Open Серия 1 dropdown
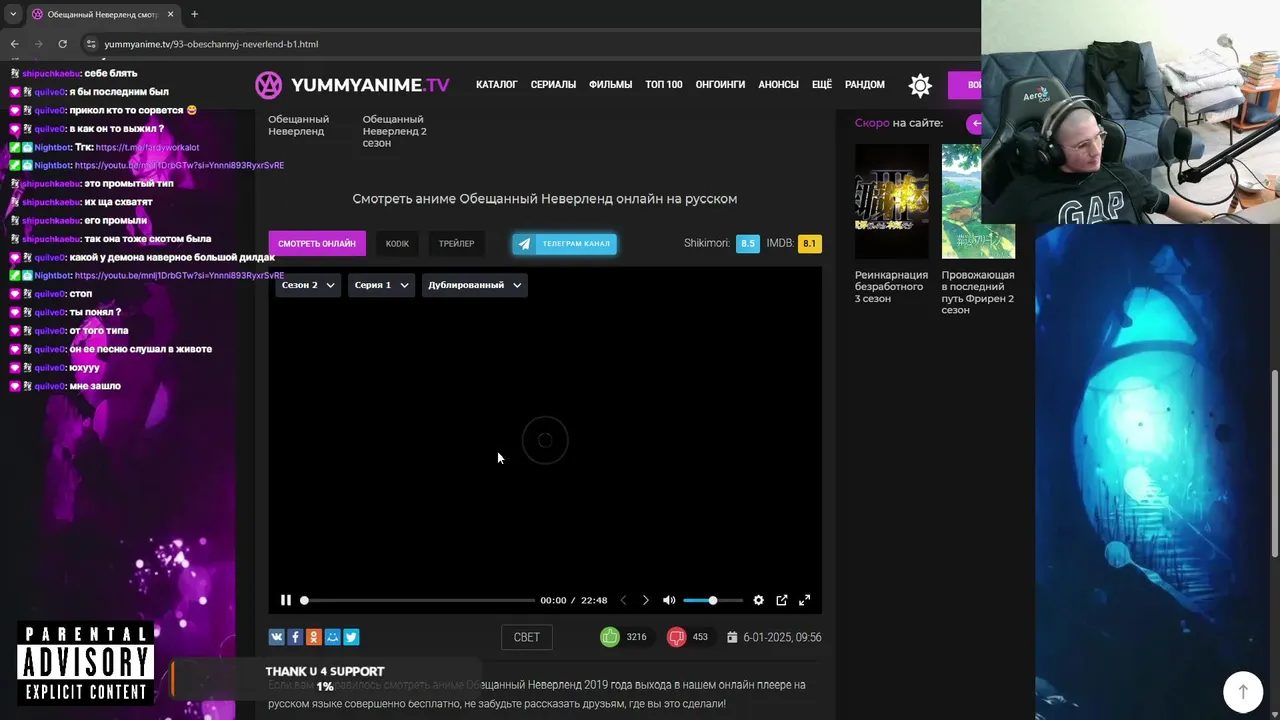Image resolution: width=1280 pixels, height=720 pixels. (381, 285)
